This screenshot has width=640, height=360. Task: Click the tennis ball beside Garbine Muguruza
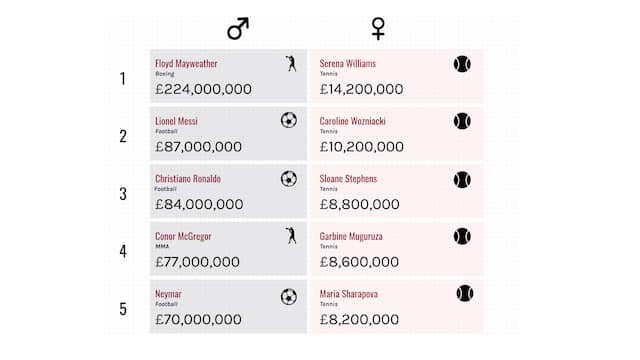462,236
